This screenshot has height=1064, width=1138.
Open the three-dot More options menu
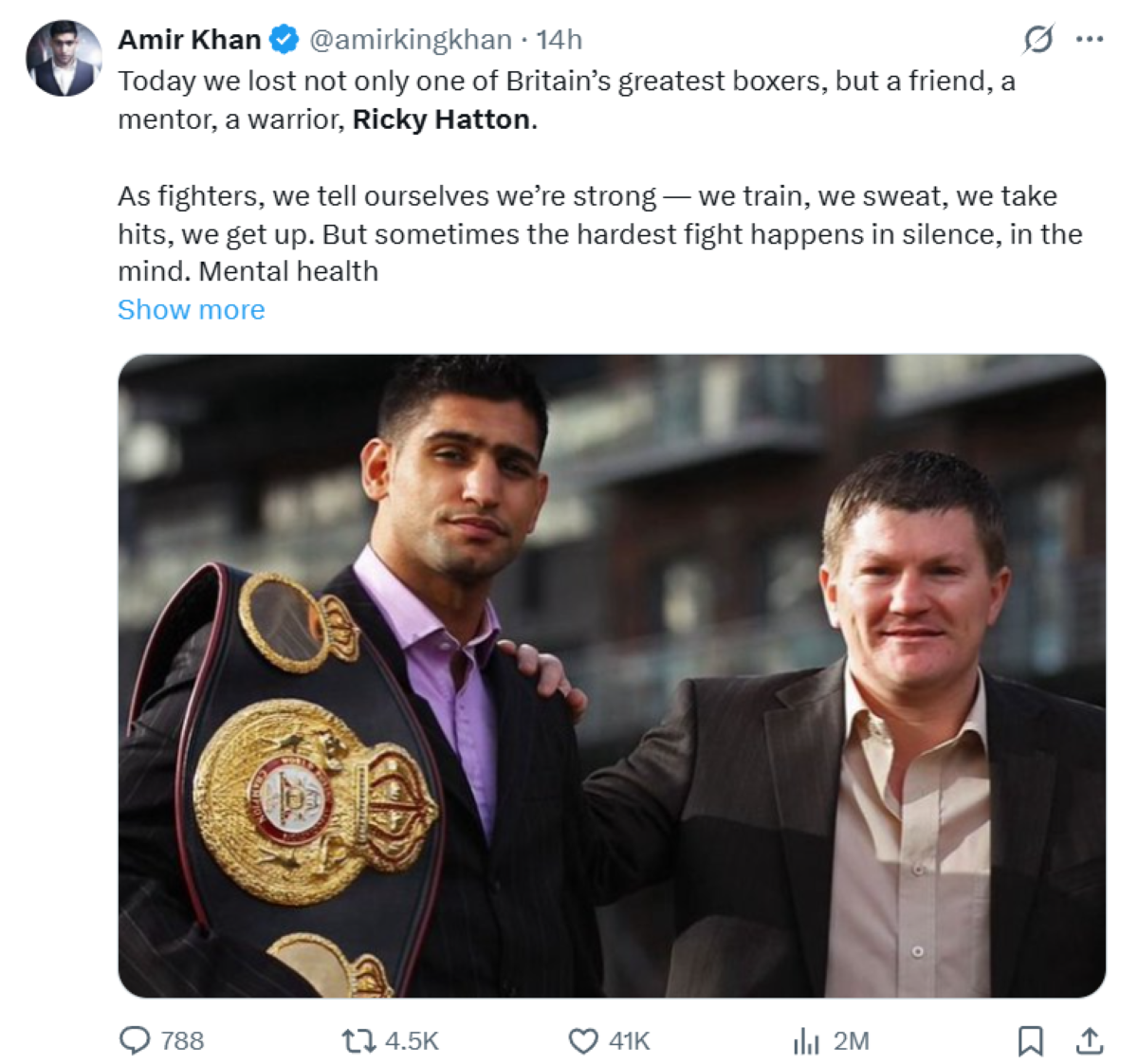[x=1089, y=40]
